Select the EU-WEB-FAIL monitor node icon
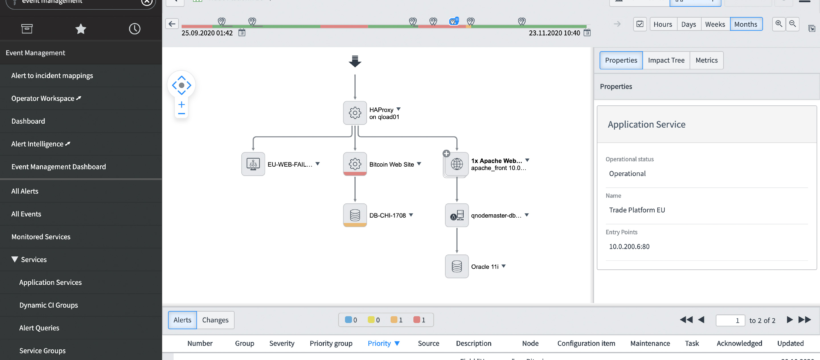The image size is (820, 360). [x=253, y=164]
